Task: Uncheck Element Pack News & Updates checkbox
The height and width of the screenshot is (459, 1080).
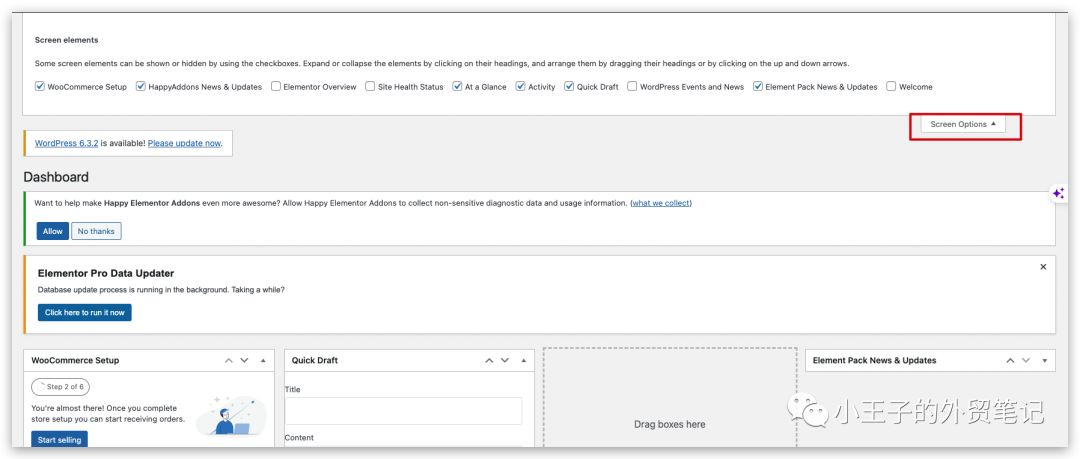Action: (x=758, y=87)
